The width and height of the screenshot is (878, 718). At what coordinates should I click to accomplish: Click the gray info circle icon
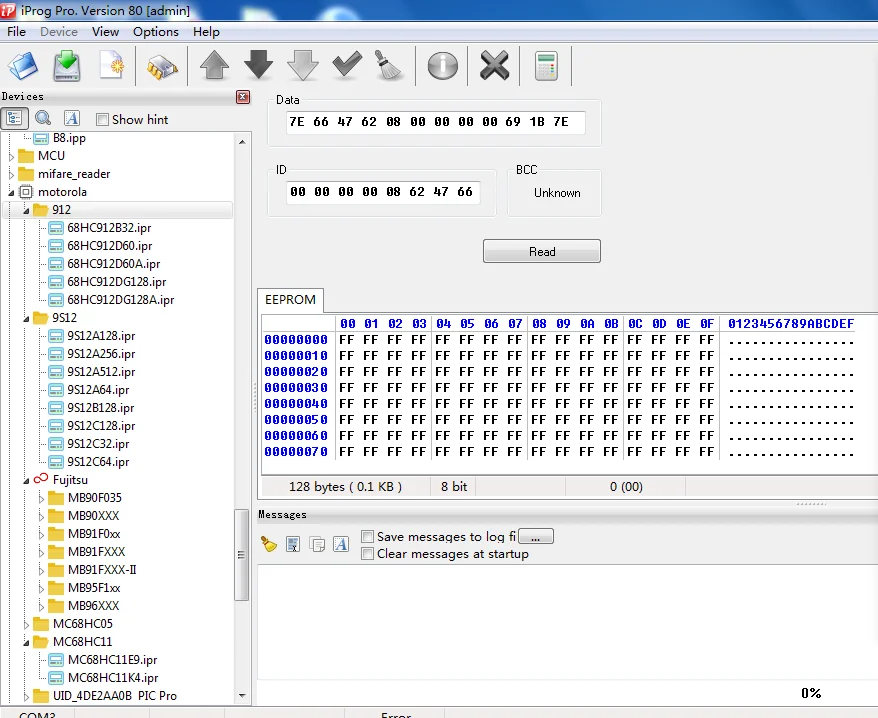pos(442,66)
